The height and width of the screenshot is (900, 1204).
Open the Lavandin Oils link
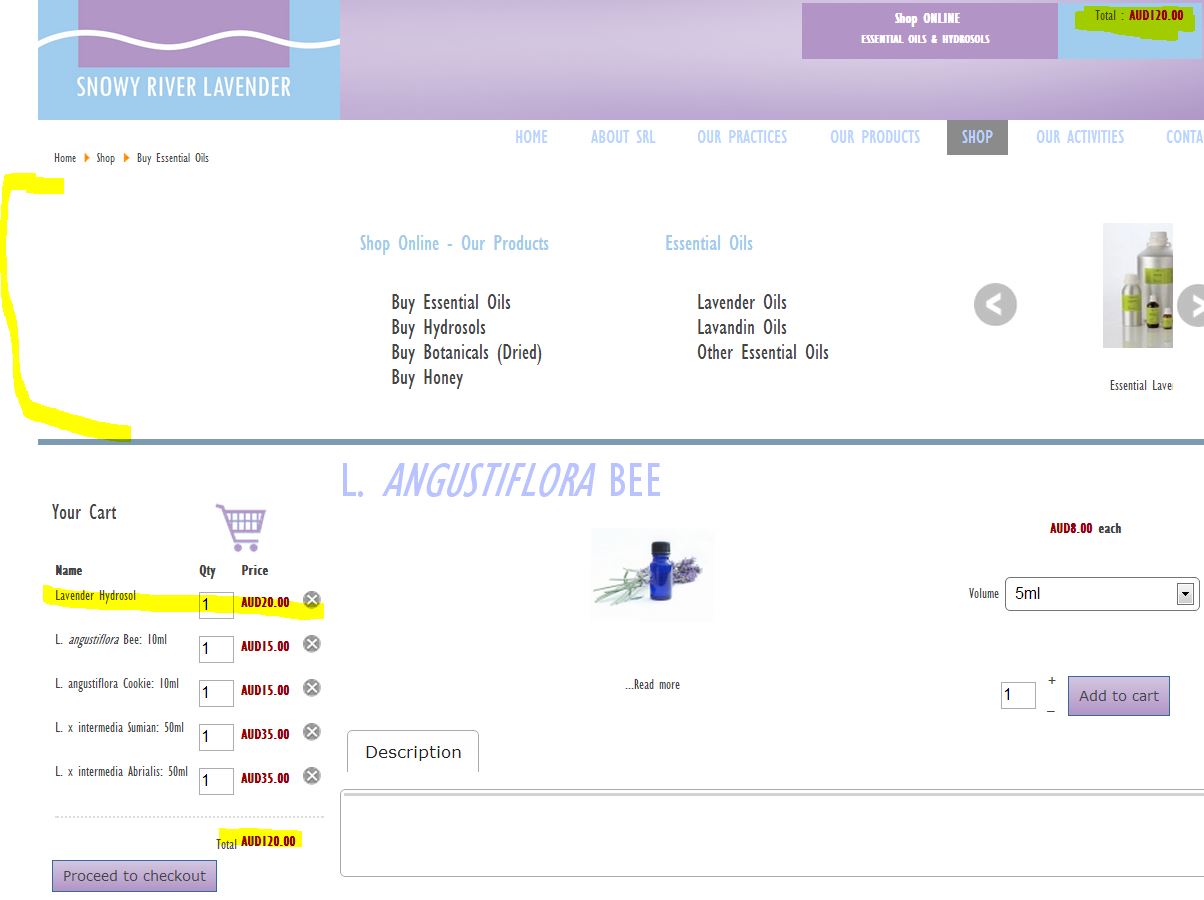742,327
